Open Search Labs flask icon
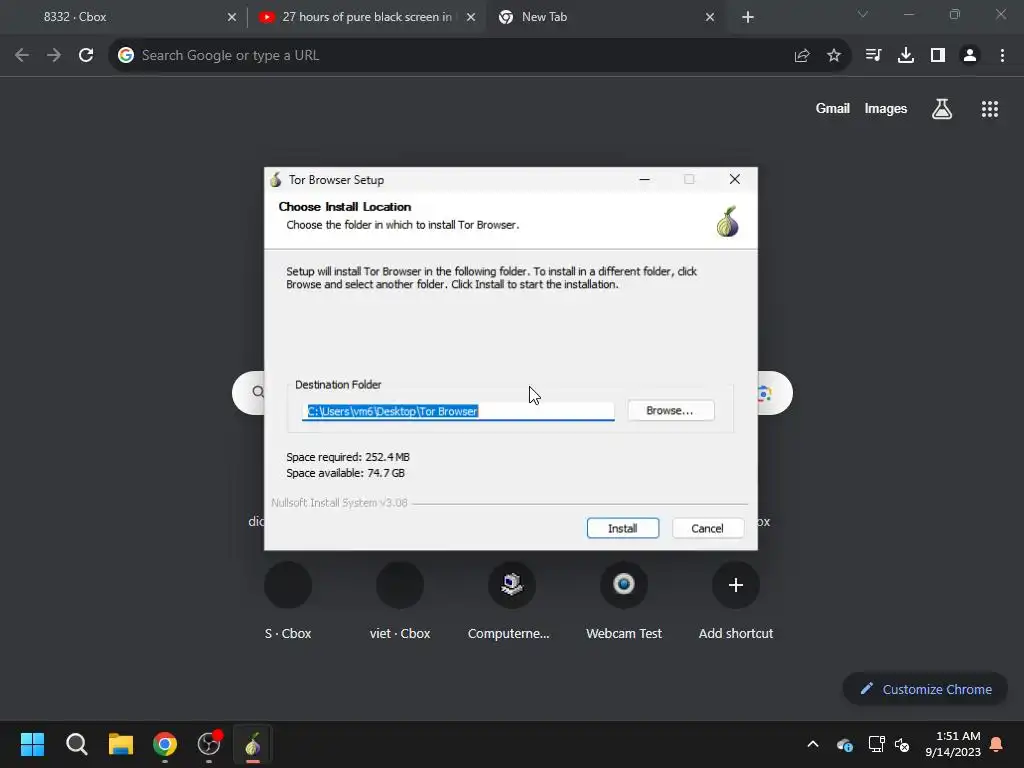The image size is (1024, 768). [x=942, y=109]
